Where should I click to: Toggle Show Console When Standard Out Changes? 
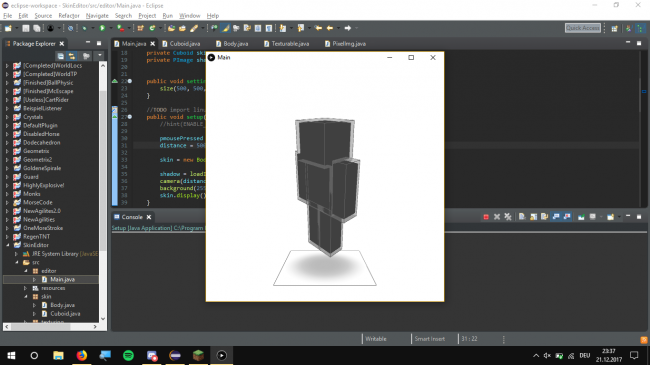pos(556,217)
